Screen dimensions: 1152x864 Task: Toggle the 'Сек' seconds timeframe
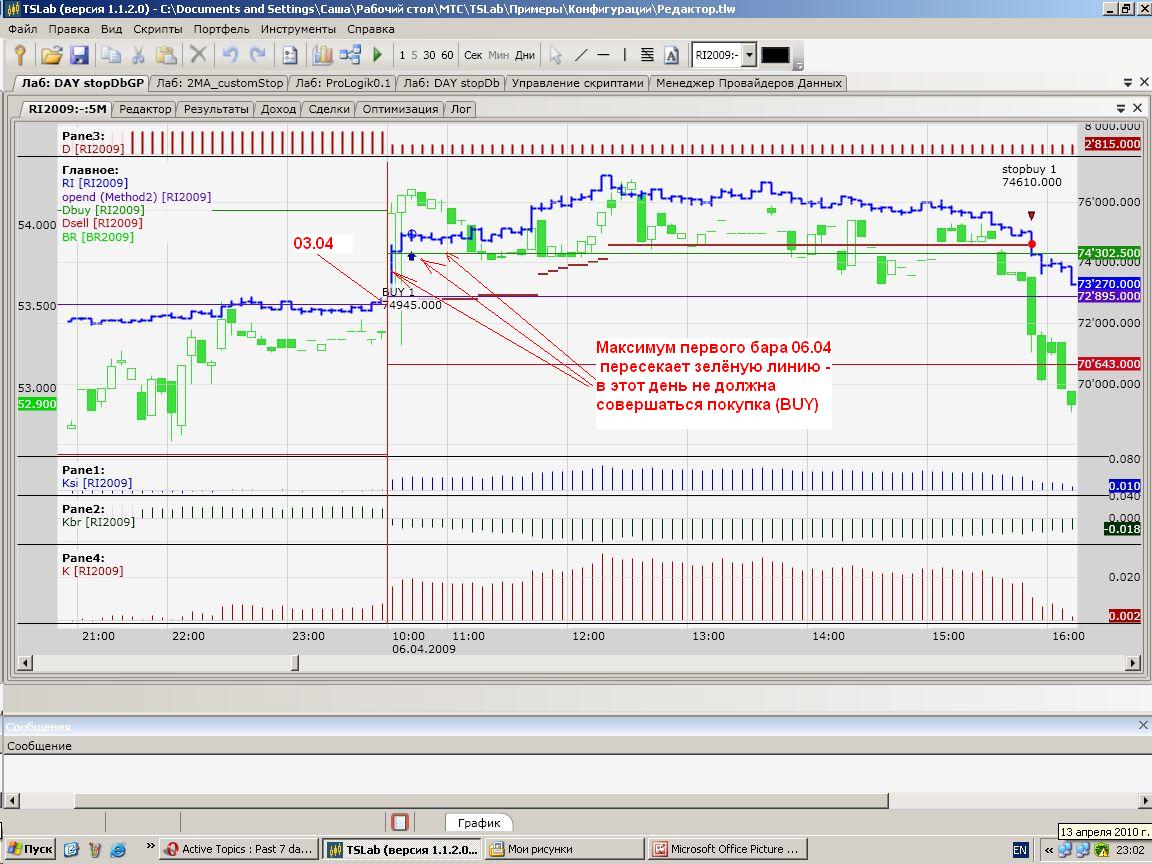point(473,55)
